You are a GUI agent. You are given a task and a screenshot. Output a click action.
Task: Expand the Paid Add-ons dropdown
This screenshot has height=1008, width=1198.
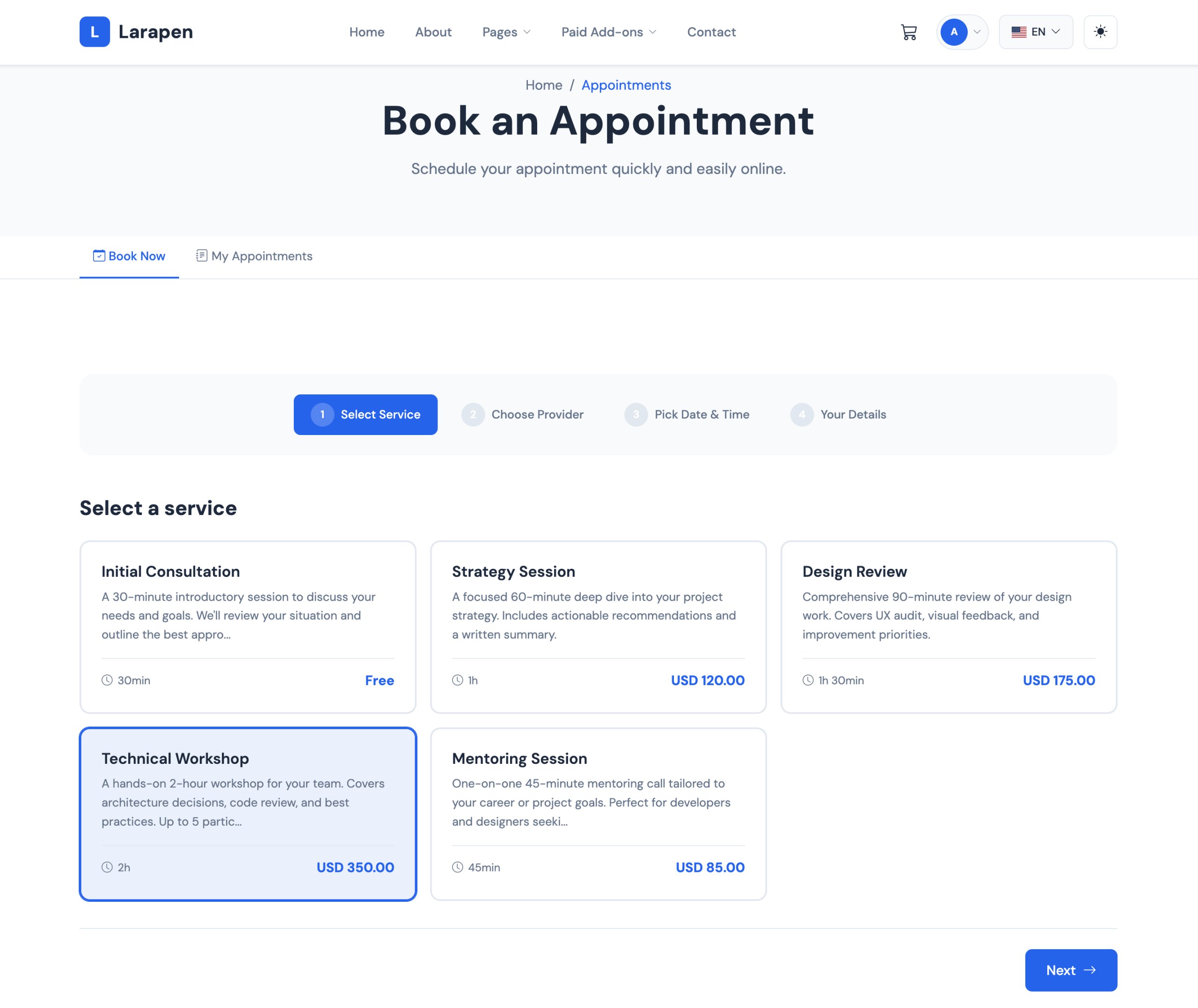(608, 32)
